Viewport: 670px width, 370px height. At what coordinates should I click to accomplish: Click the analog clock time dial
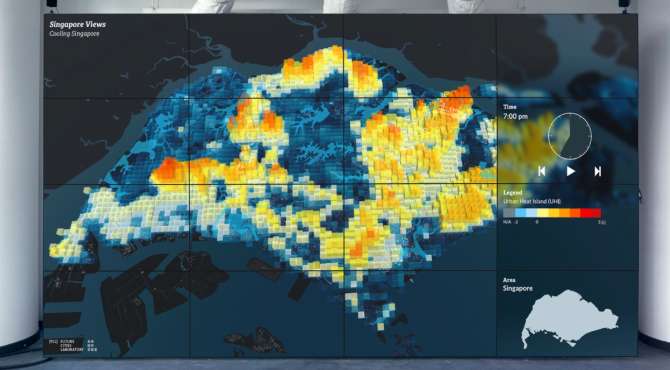(x=570, y=136)
